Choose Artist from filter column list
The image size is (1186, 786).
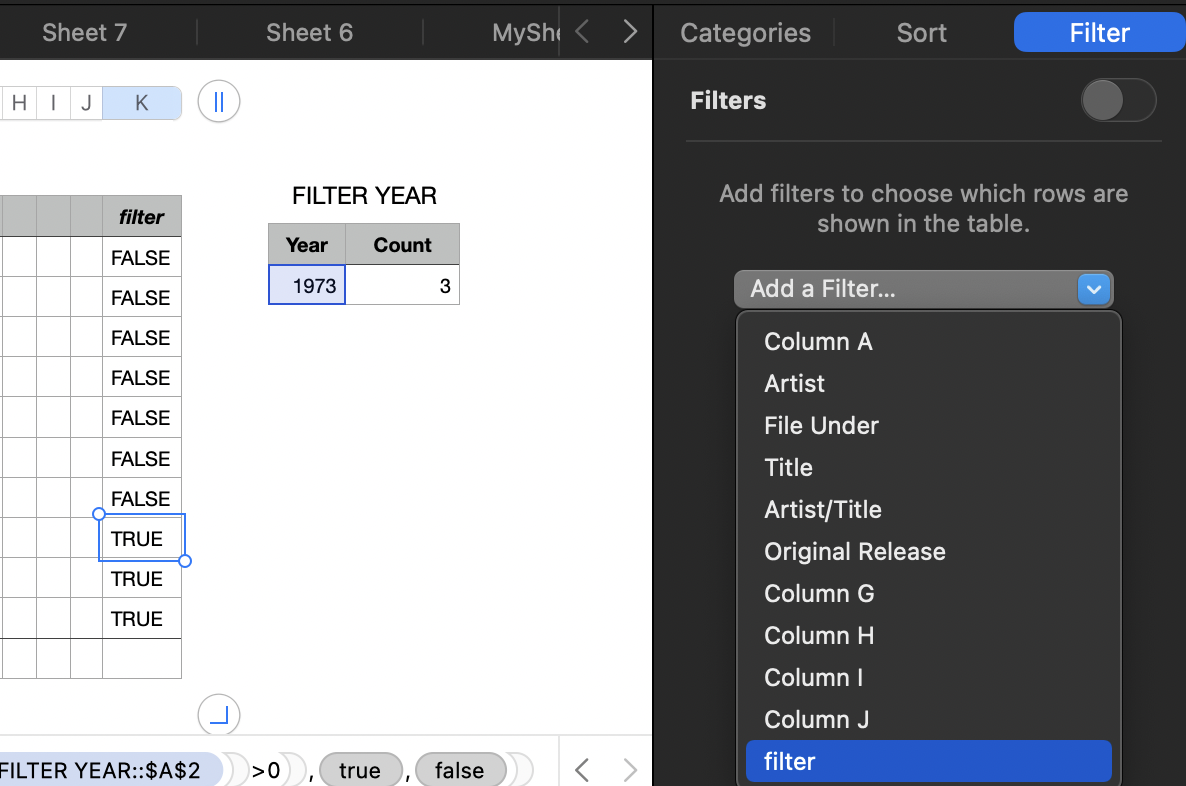click(795, 384)
